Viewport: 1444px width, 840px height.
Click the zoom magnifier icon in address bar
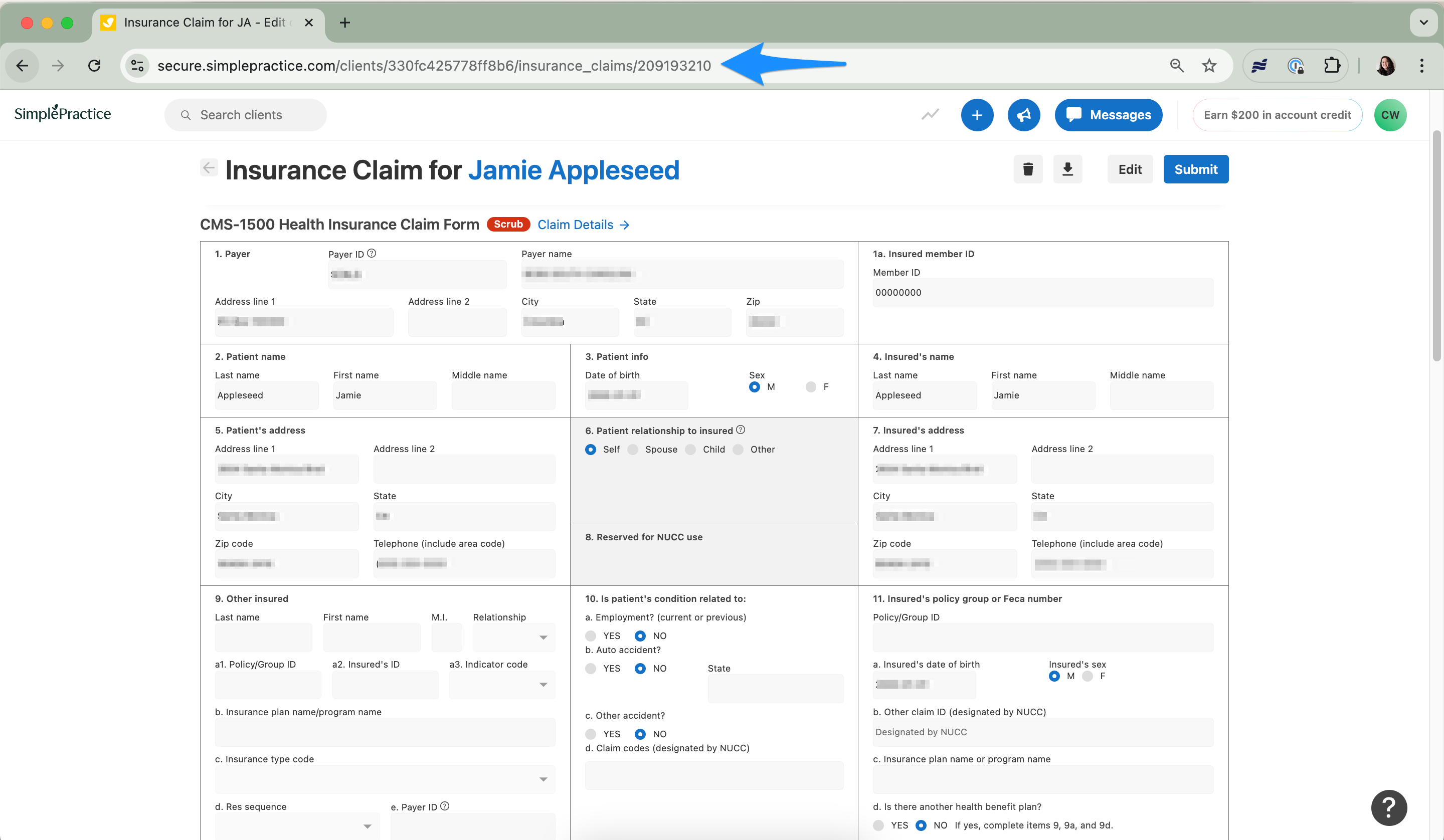(x=1177, y=66)
